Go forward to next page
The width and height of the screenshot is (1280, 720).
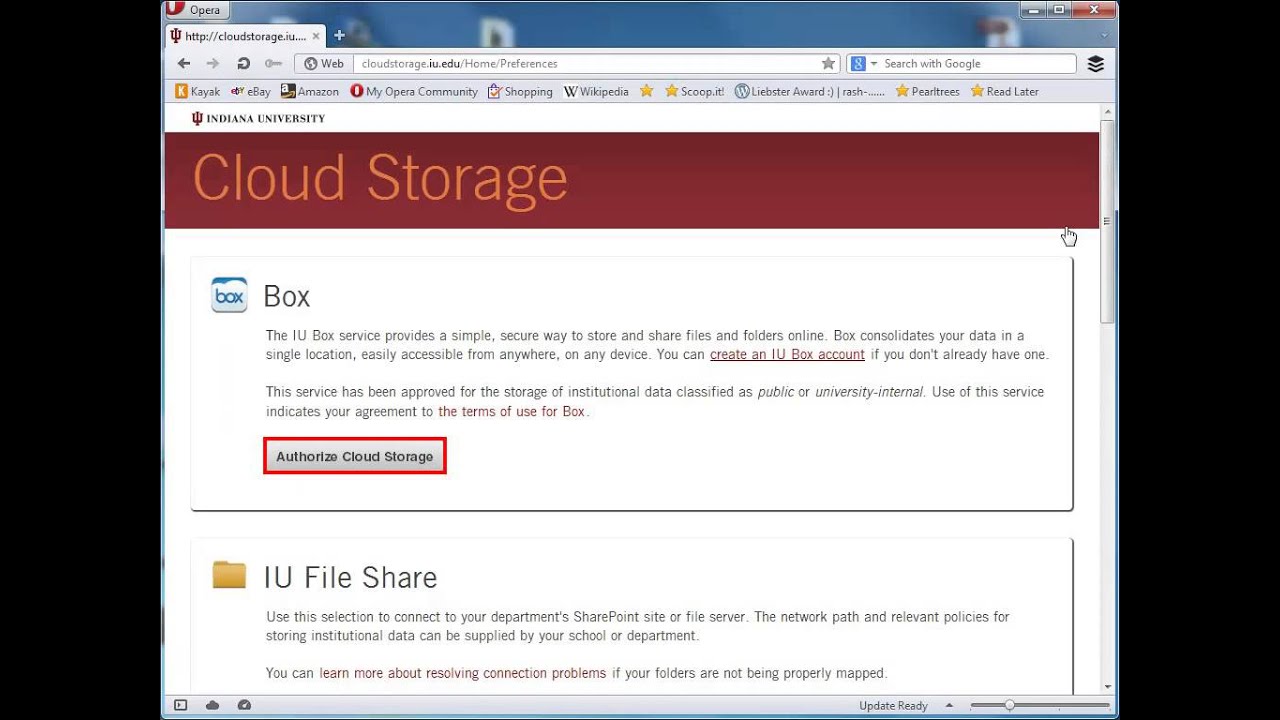click(x=212, y=63)
